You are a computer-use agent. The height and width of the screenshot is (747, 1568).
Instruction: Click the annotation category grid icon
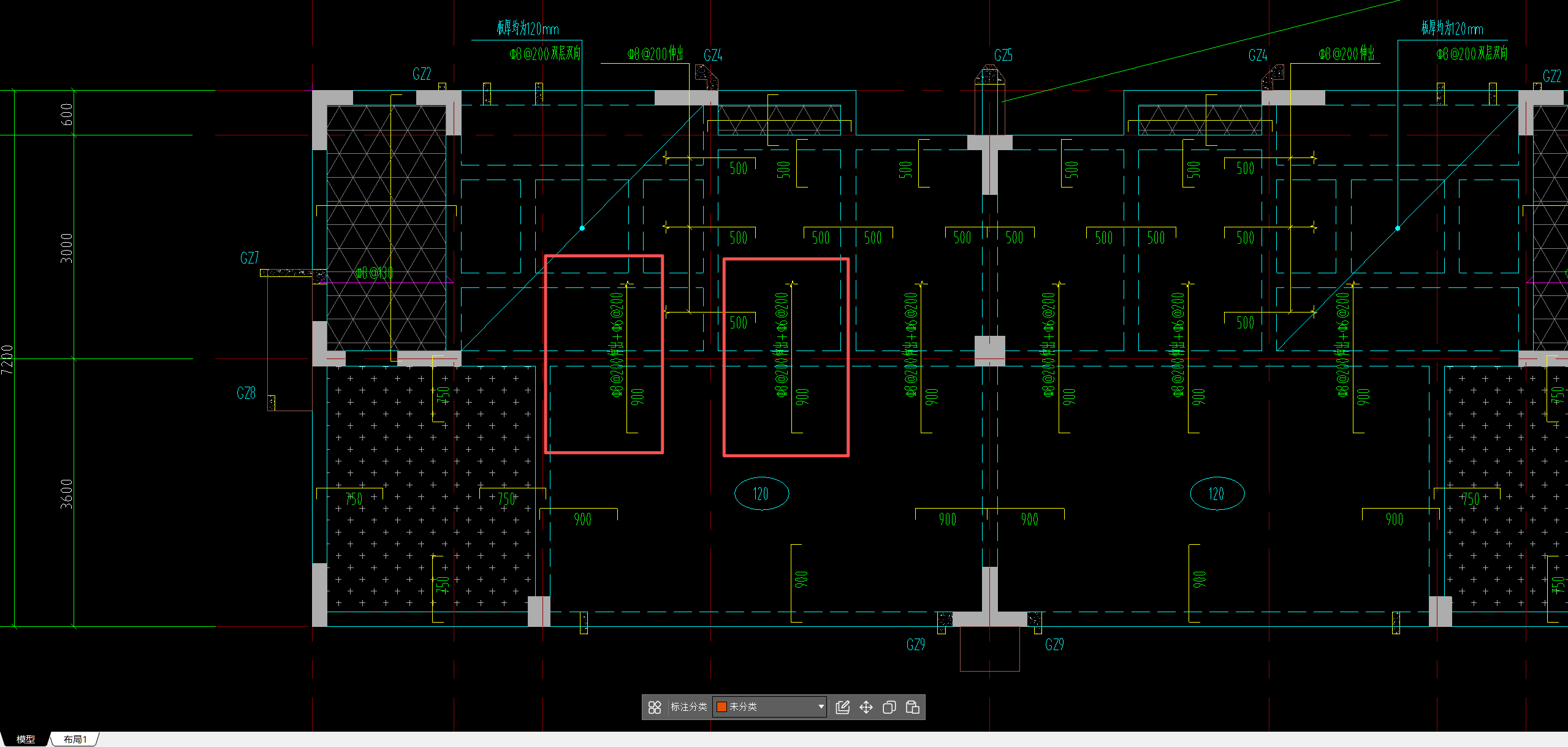pyautogui.click(x=654, y=707)
